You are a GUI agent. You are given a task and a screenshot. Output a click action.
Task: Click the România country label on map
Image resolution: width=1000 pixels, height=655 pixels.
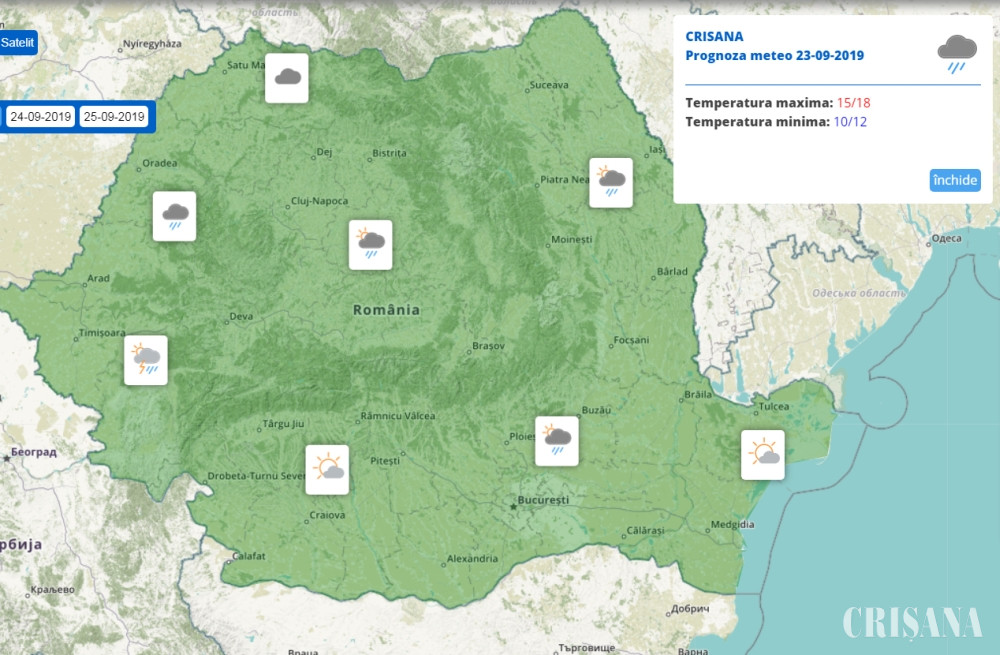click(x=386, y=310)
